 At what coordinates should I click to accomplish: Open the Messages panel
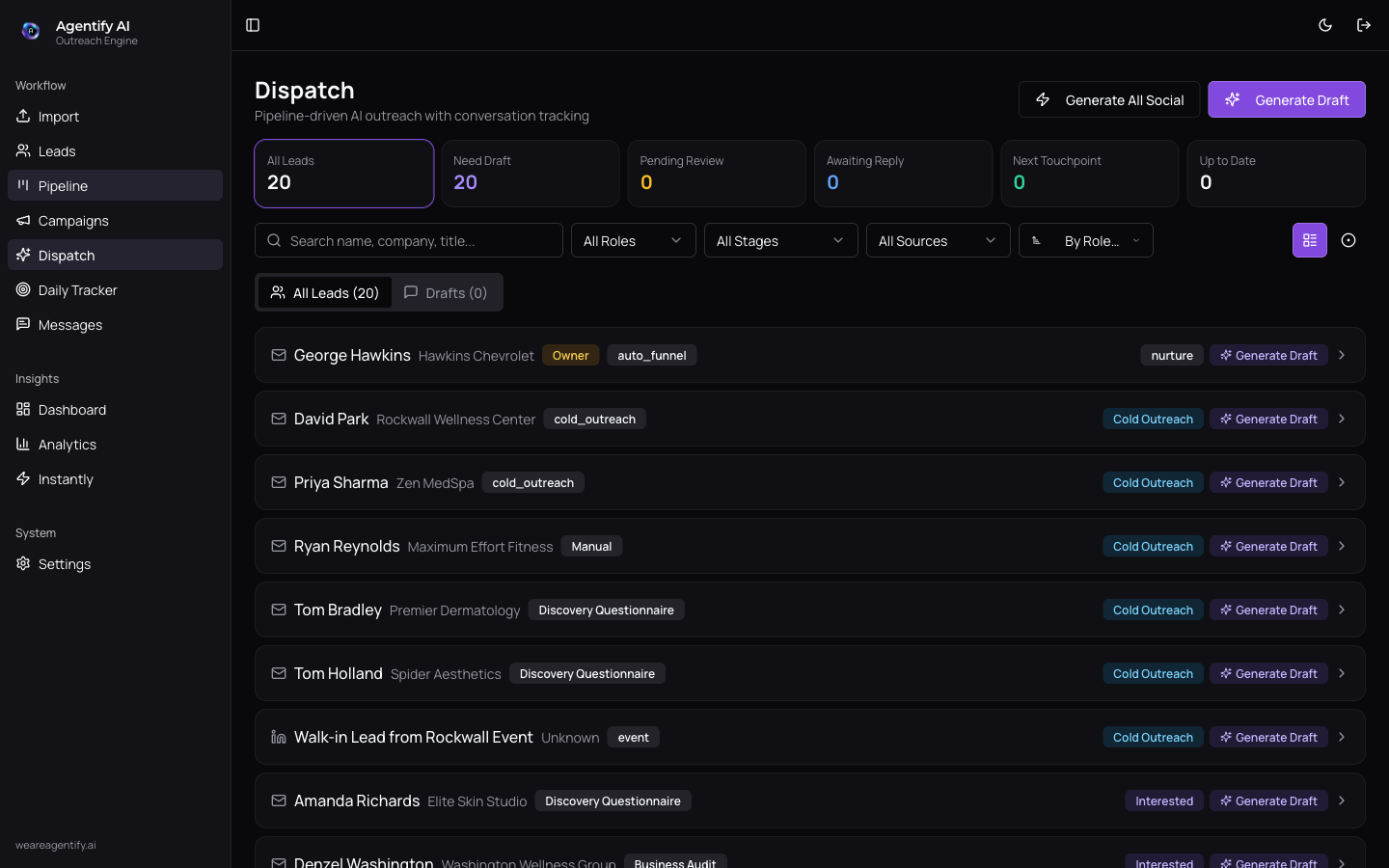coord(68,324)
